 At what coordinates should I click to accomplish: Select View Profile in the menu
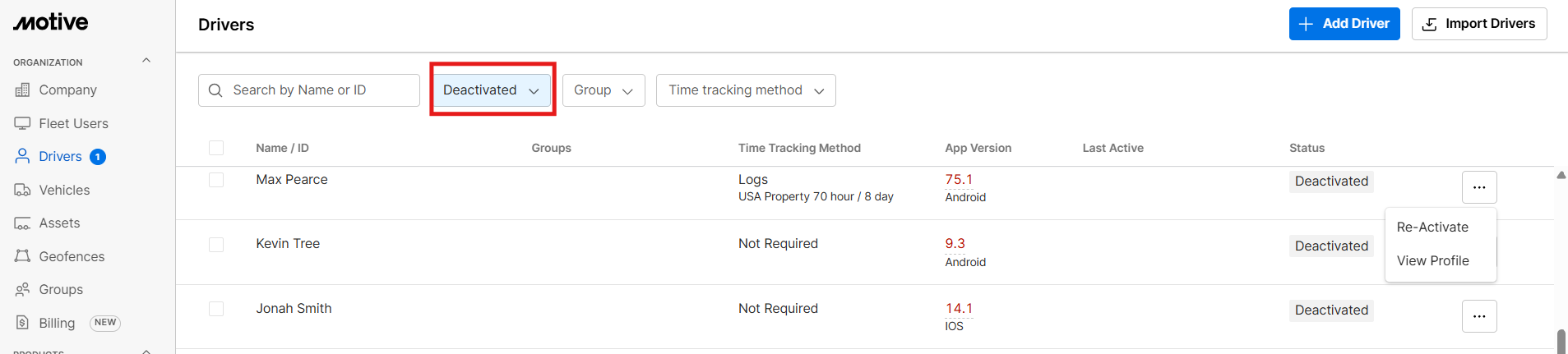(x=1432, y=261)
